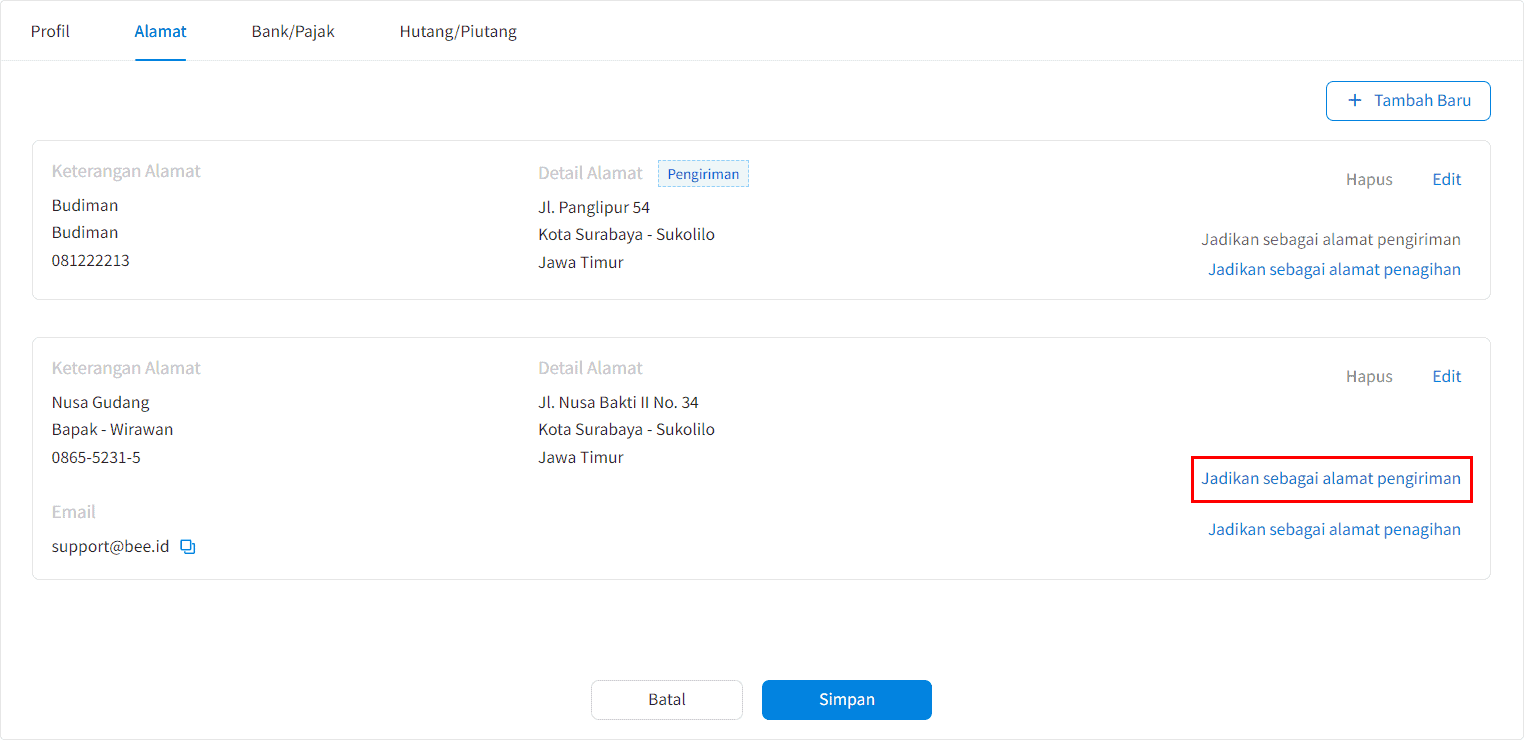
Task: Set Jl. Panglipur 54 as alamat penagihan
Action: coord(1334,269)
